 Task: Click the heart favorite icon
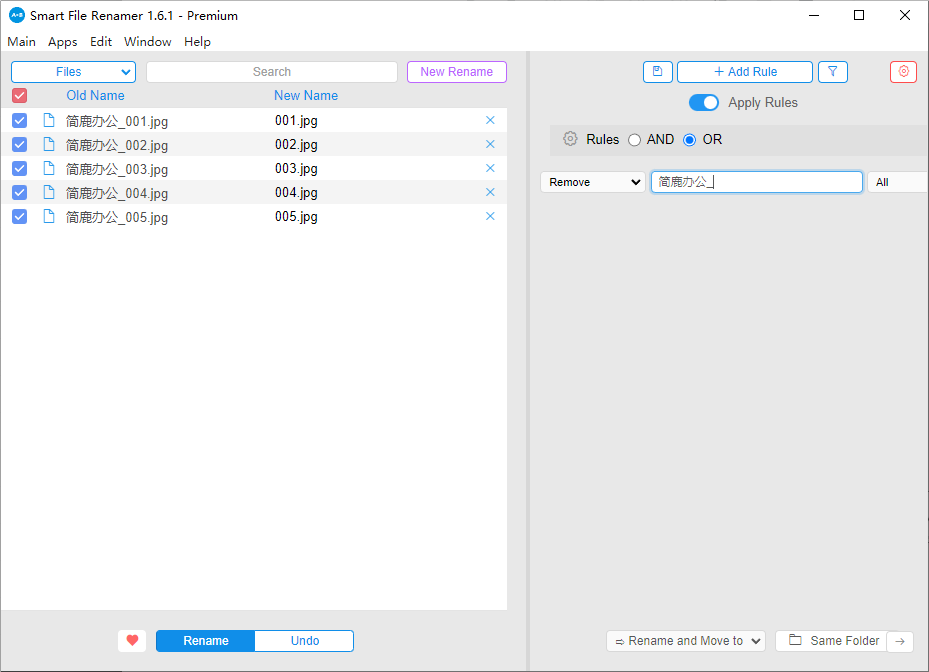point(131,641)
